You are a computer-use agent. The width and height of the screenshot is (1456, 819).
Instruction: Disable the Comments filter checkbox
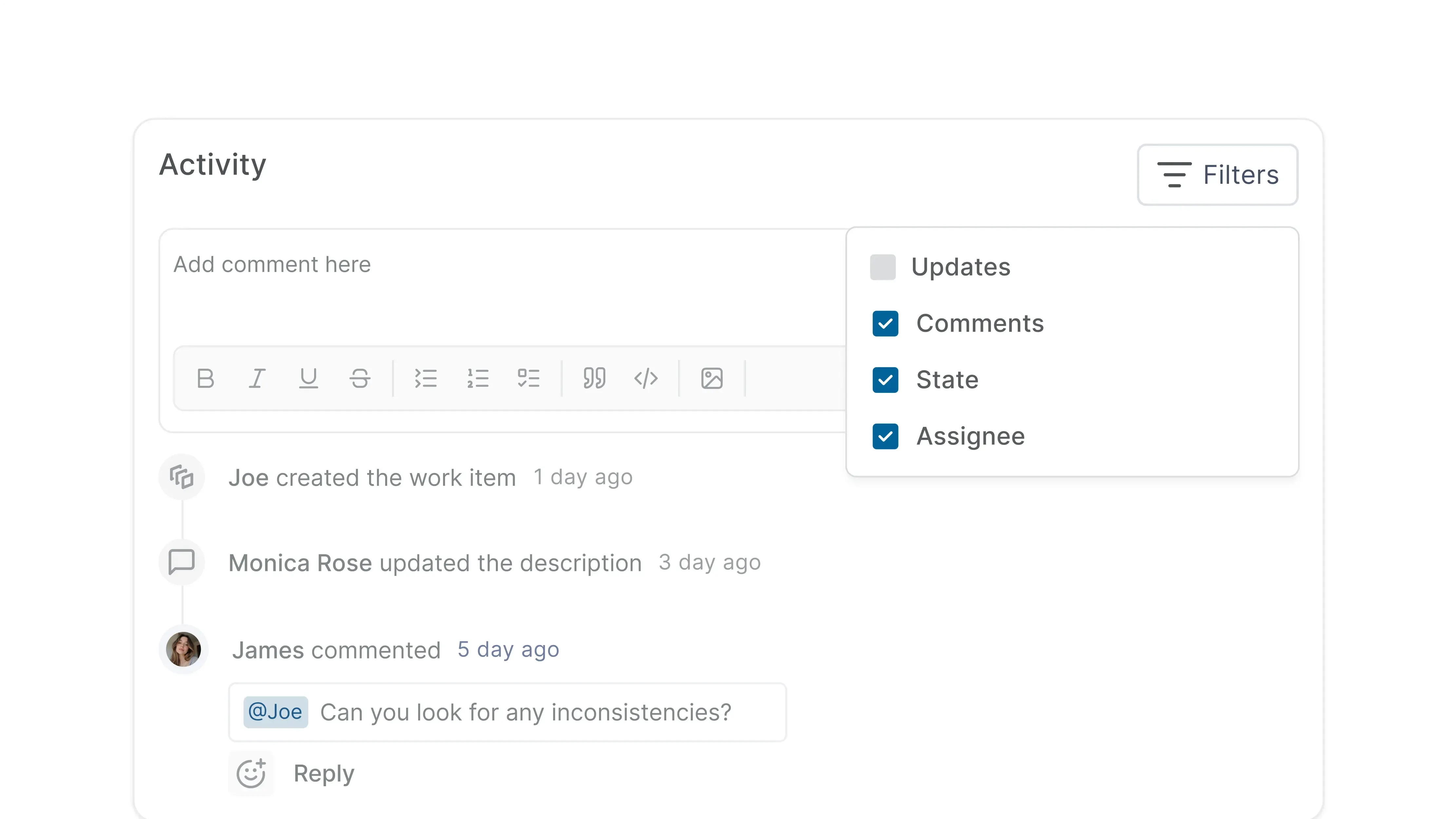(884, 323)
